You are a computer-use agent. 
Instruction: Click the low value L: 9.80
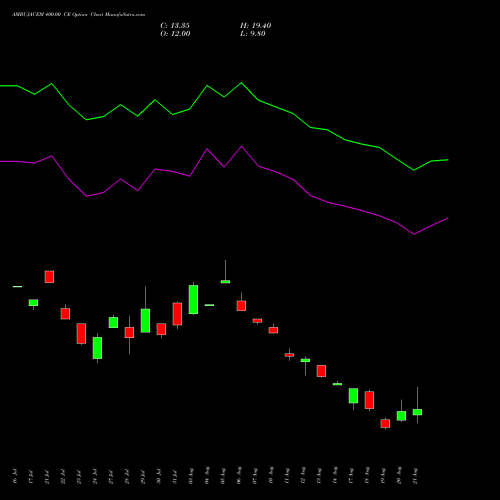click(253, 34)
